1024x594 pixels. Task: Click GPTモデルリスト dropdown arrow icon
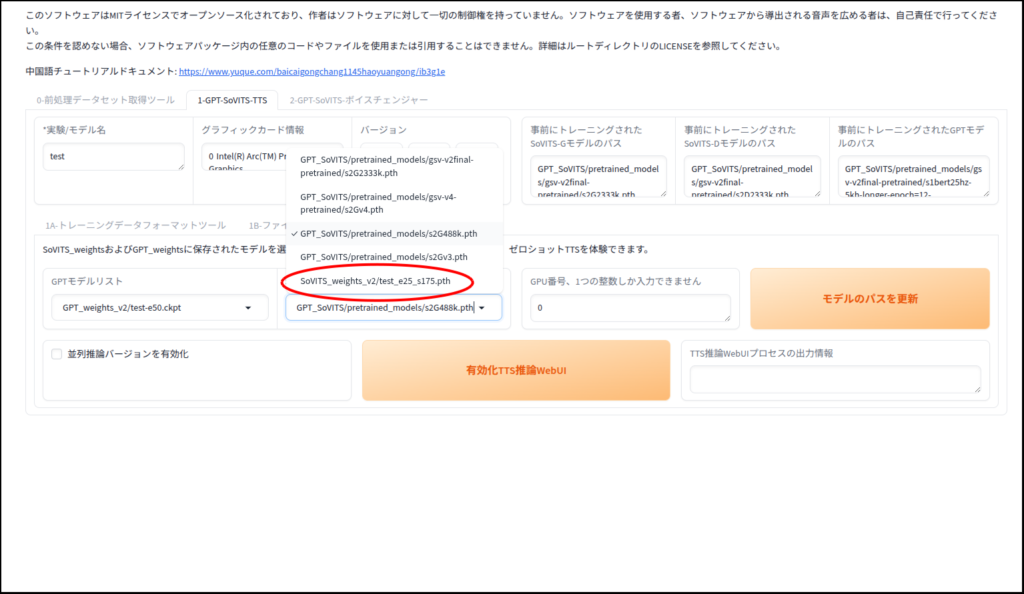tap(248, 308)
